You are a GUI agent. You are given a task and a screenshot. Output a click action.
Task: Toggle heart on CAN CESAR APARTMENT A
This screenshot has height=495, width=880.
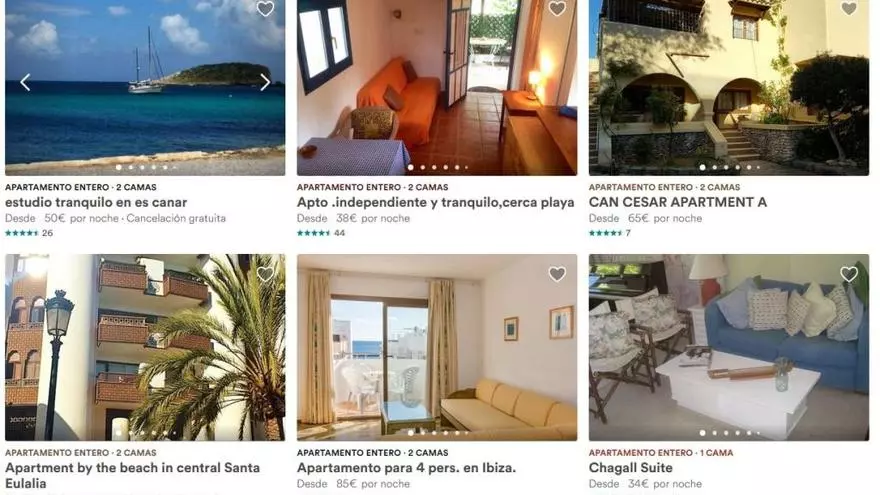click(849, 8)
